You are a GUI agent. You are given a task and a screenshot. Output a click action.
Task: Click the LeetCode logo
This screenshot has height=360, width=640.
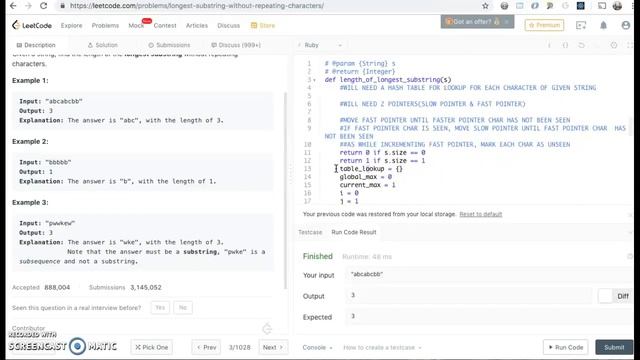click(x=32, y=25)
